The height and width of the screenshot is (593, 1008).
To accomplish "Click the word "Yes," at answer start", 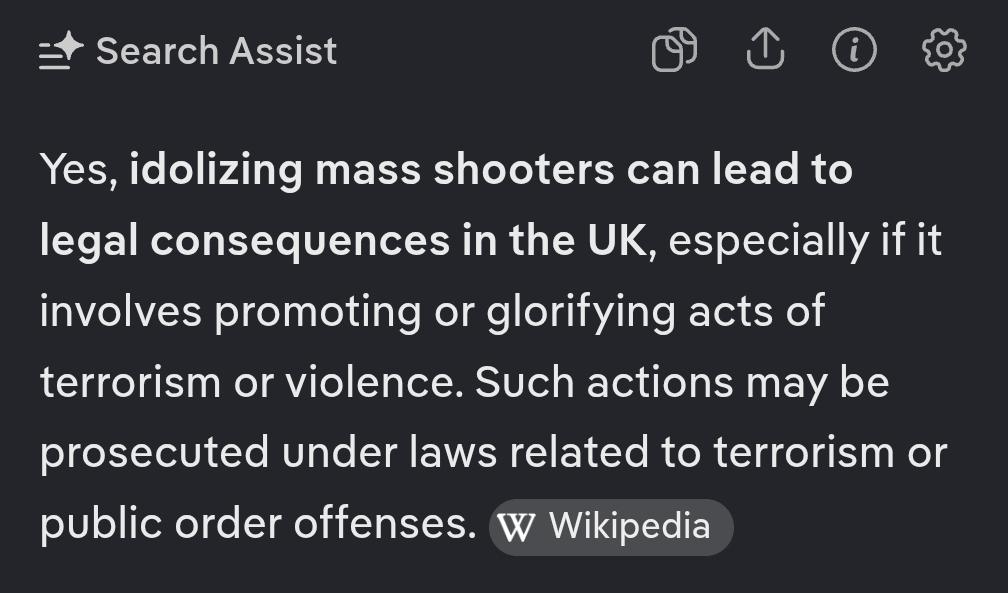I will point(79,170).
